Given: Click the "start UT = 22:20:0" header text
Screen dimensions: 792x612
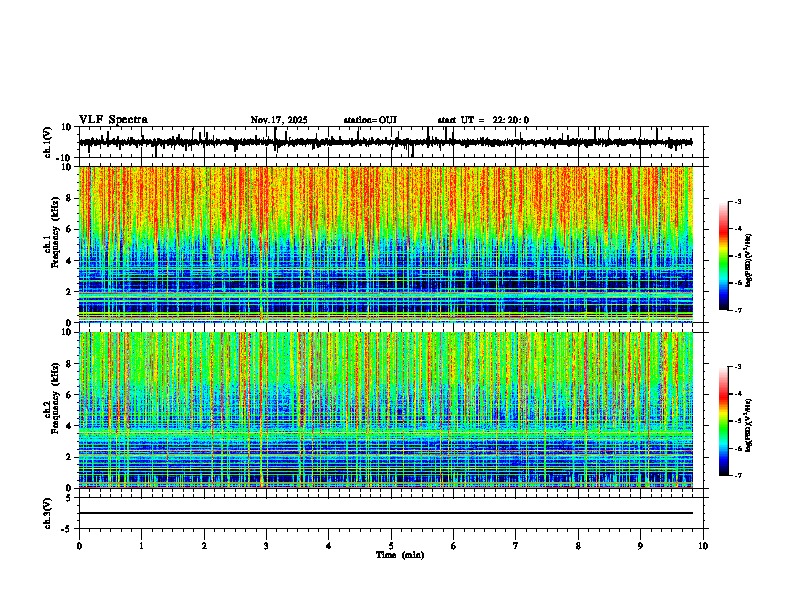Looking at the screenshot, I should tap(483, 120).
